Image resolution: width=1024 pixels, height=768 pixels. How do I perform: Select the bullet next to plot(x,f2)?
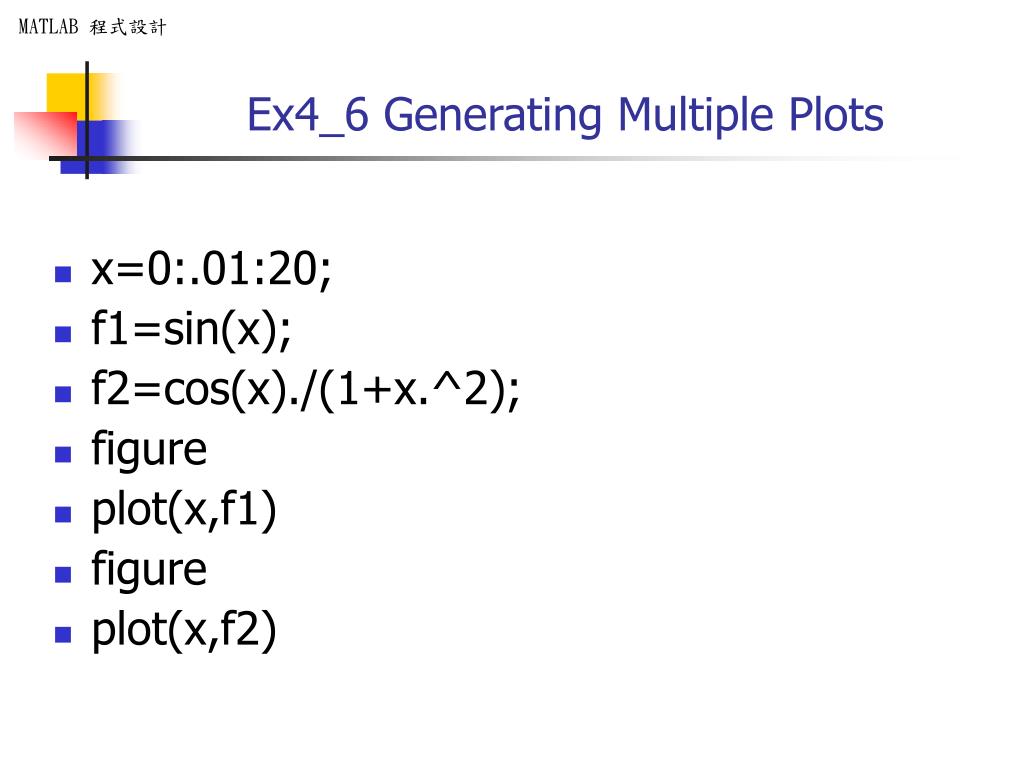point(64,634)
